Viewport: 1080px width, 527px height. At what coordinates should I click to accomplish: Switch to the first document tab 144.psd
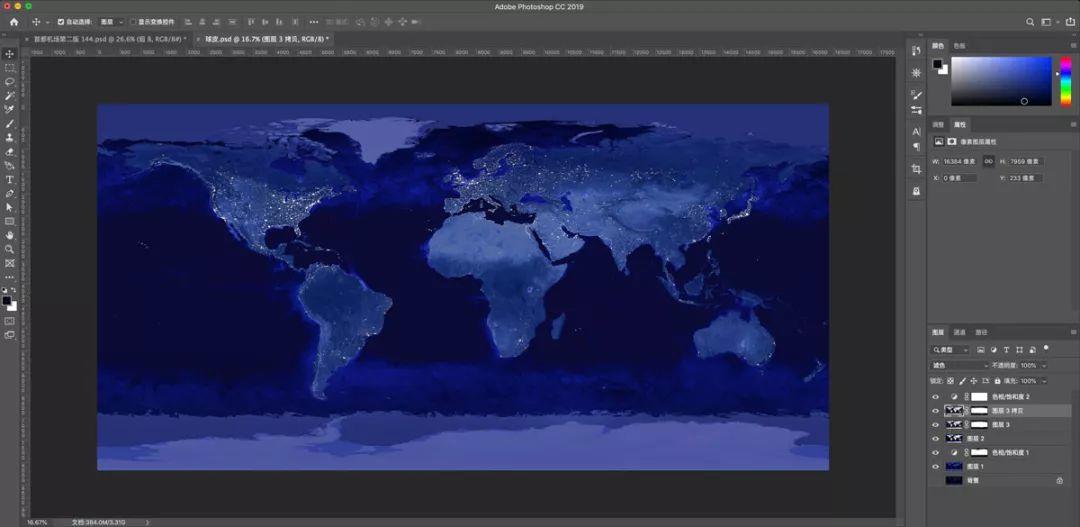(111, 39)
